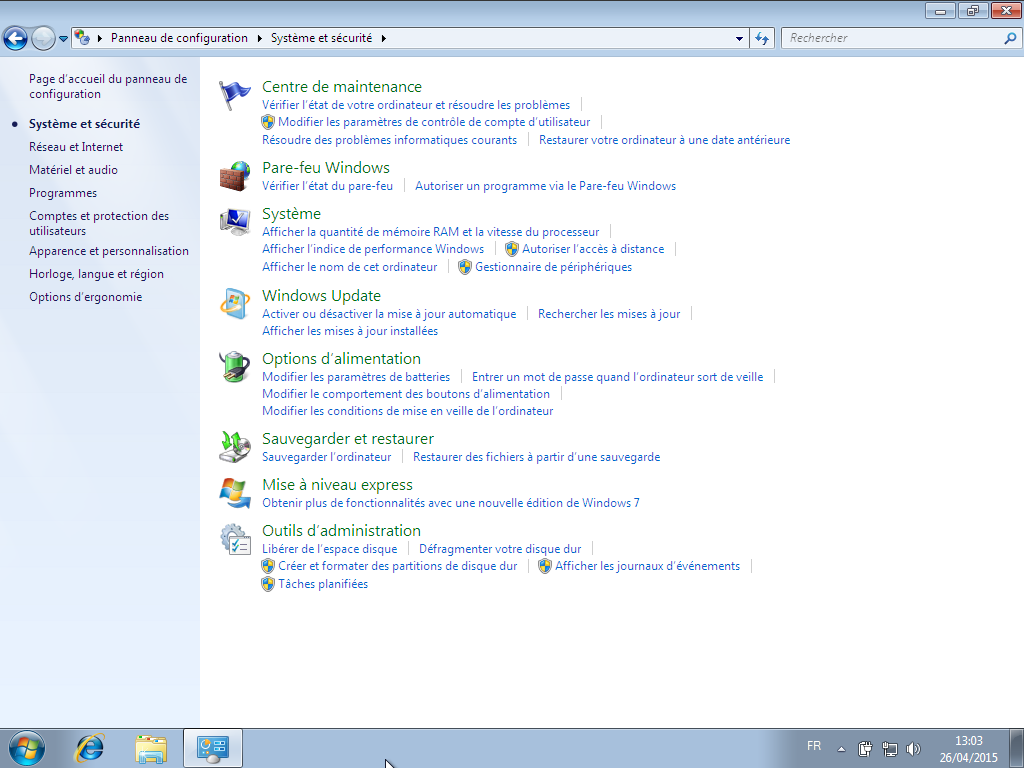Expand arrow before Panneau de configuration breadcrumb

100,38
